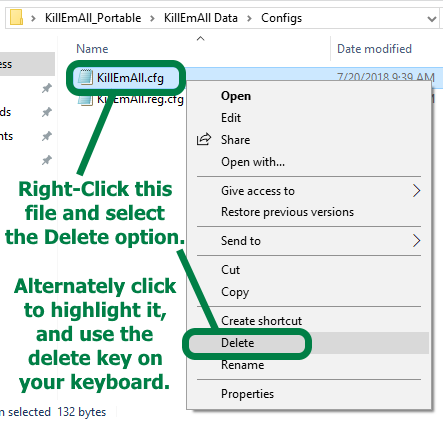The width and height of the screenshot is (443, 443).
Task: Click the fourth pin icon in the sidebar
Action: [x=47, y=160]
